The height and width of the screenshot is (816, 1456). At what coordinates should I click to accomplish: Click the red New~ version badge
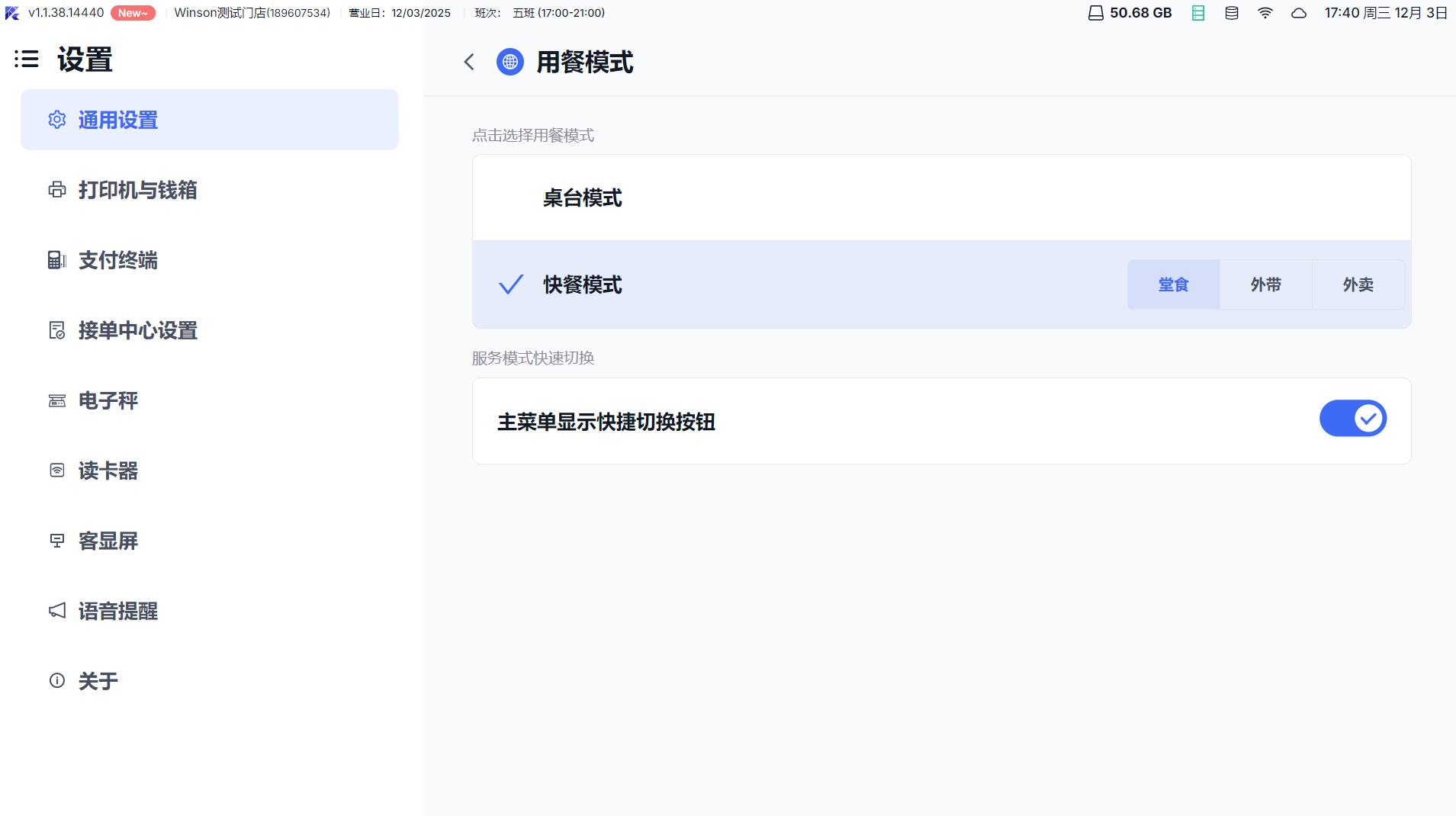(x=133, y=13)
